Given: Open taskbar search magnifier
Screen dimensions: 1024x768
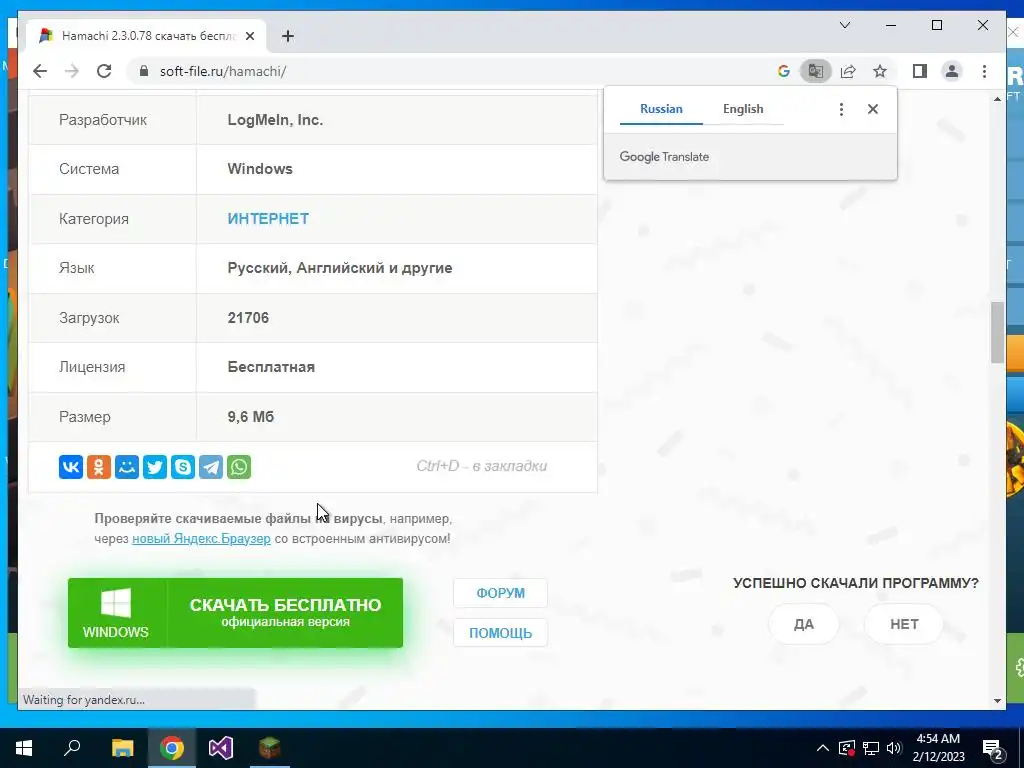Looking at the screenshot, I should (72, 748).
